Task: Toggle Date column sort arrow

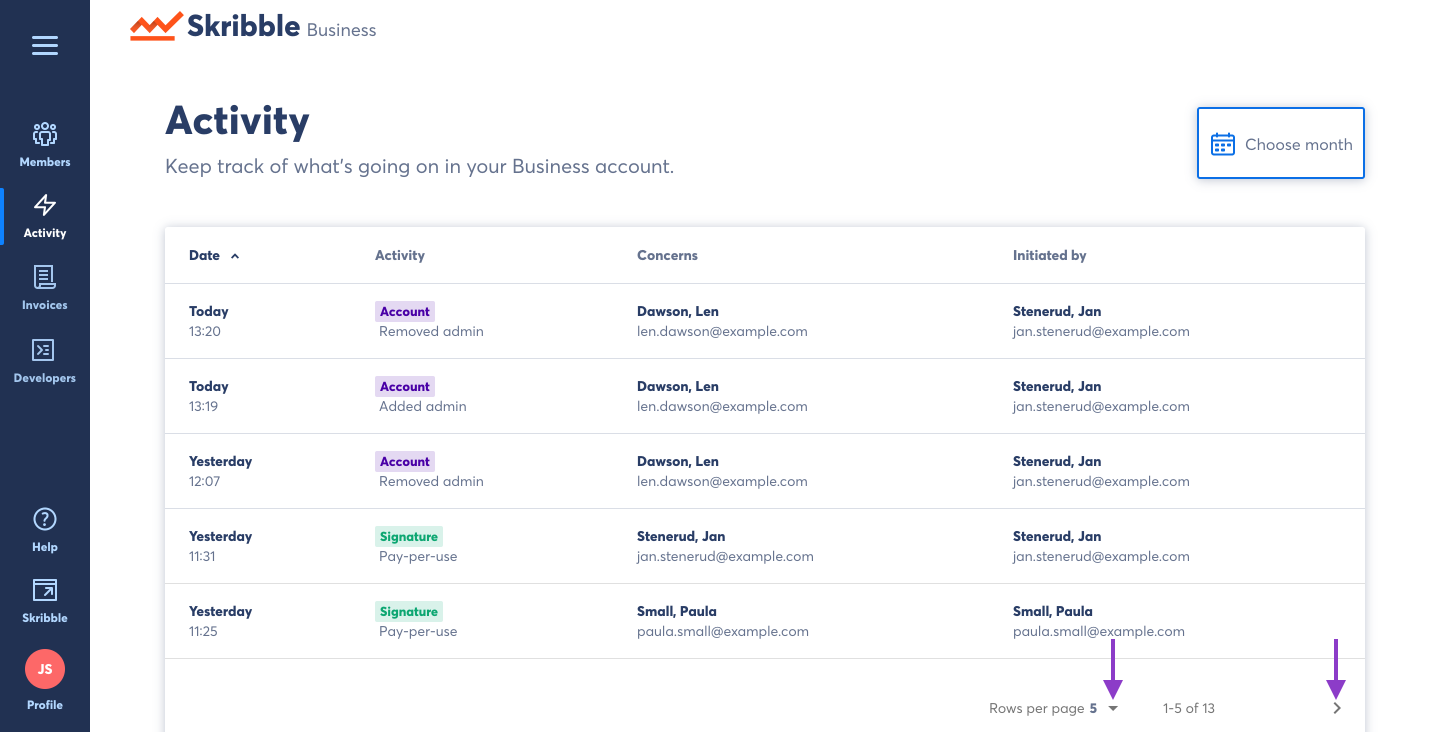Action: click(x=235, y=256)
